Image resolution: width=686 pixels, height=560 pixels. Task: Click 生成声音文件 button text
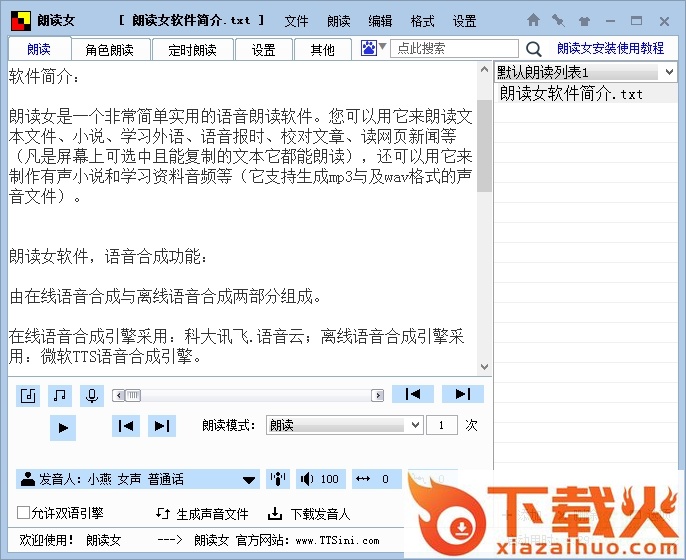tap(212, 514)
